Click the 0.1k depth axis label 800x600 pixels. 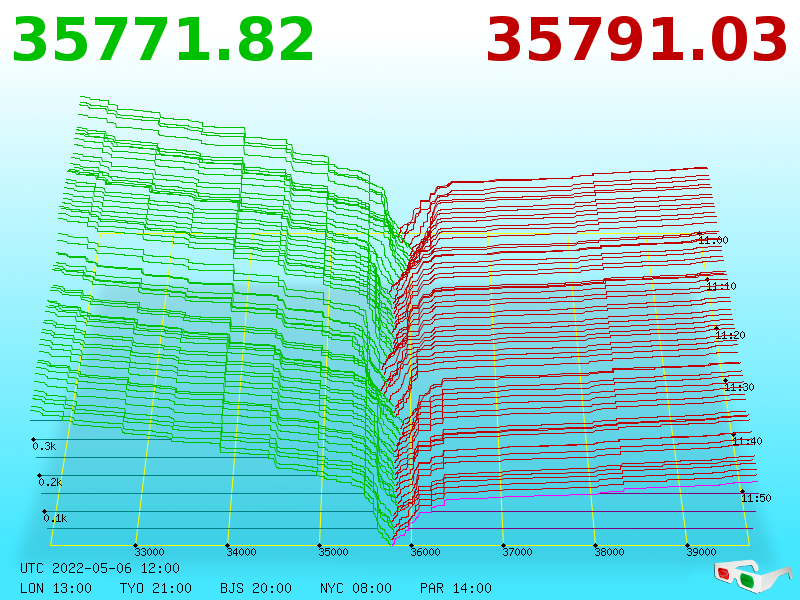point(55,518)
